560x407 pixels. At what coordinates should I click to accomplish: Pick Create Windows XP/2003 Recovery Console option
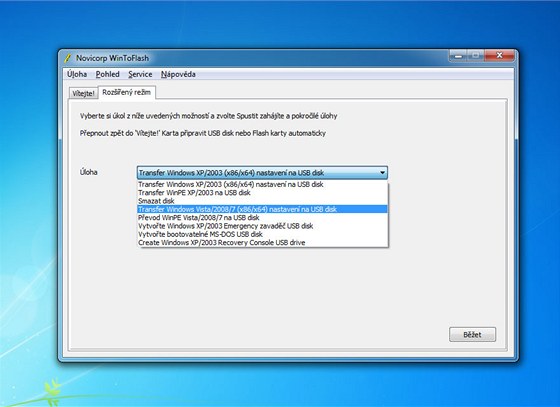(262, 242)
